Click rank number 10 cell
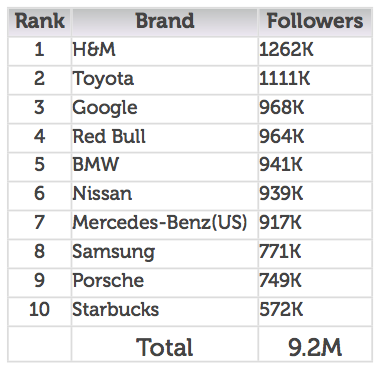The width and height of the screenshot is (379, 368). coord(39,311)
